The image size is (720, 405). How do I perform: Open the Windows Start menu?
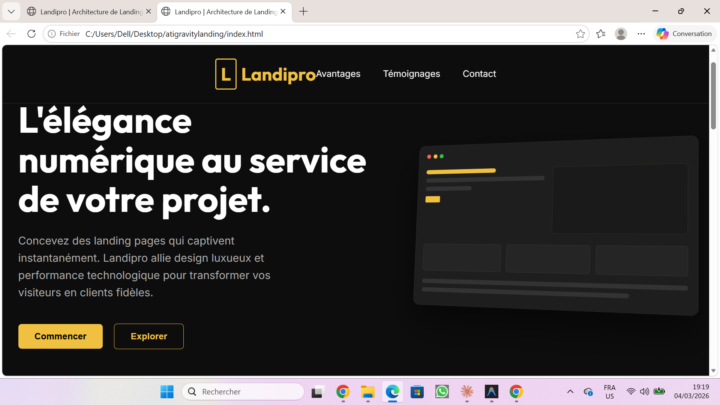click(167, 392)
